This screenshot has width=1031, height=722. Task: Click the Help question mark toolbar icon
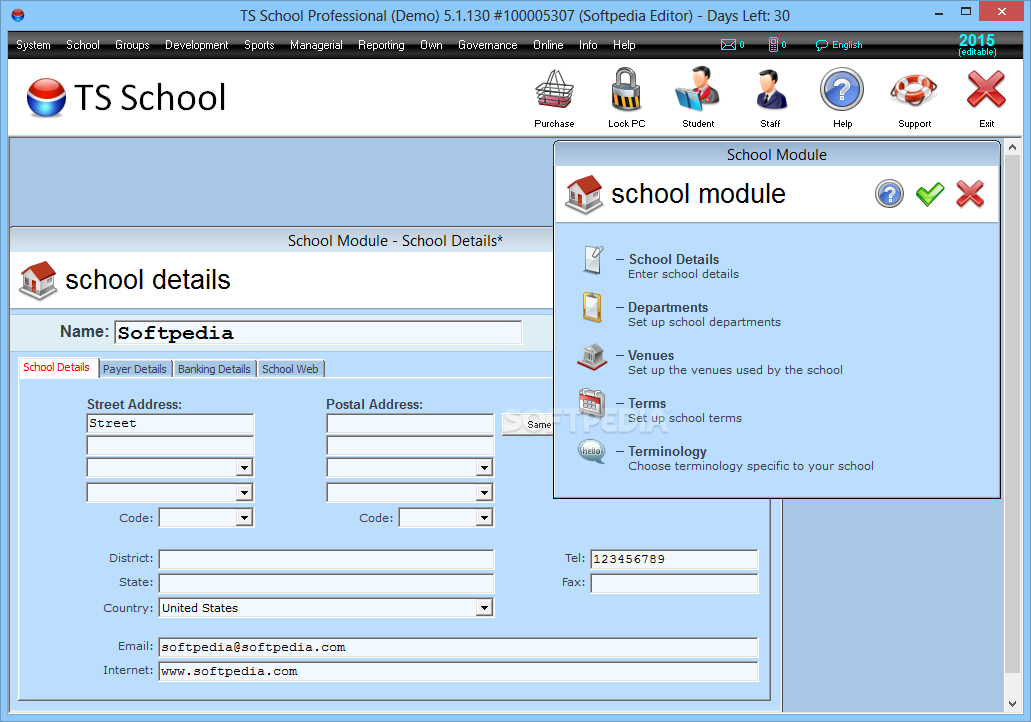click(842, 89)
